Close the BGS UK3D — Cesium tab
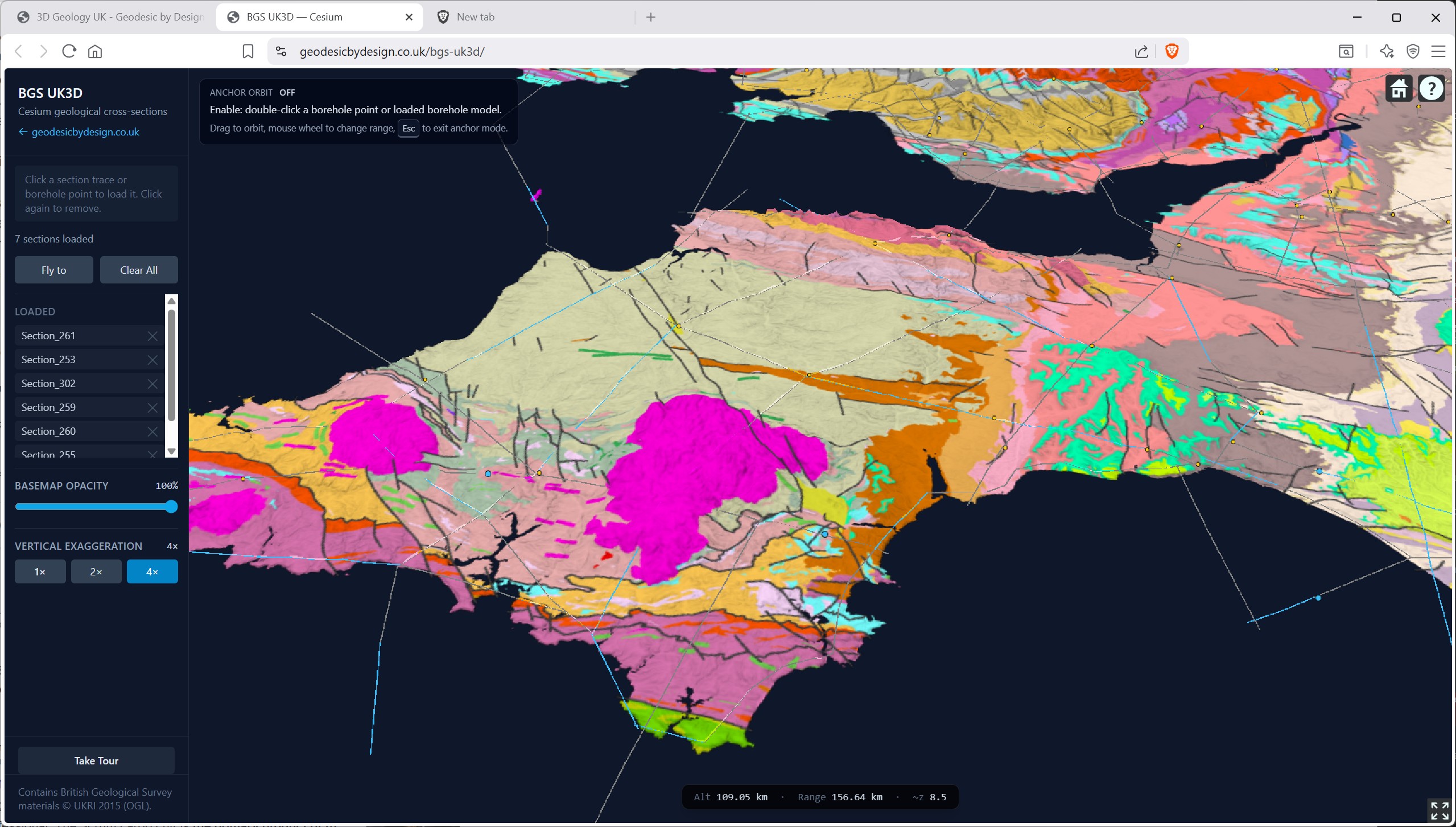1456x827 pixels. 409,17
